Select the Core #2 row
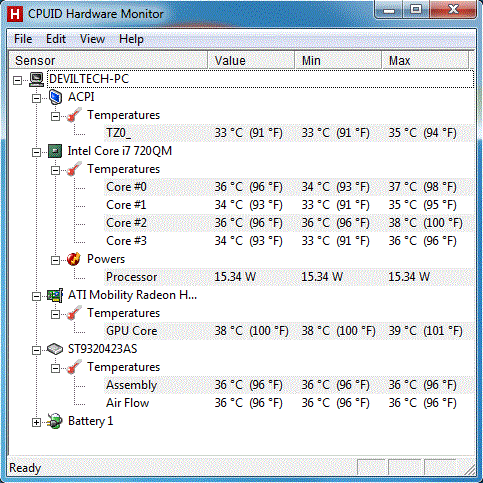This screenshot has width=483, height=483. pos(289,223)
